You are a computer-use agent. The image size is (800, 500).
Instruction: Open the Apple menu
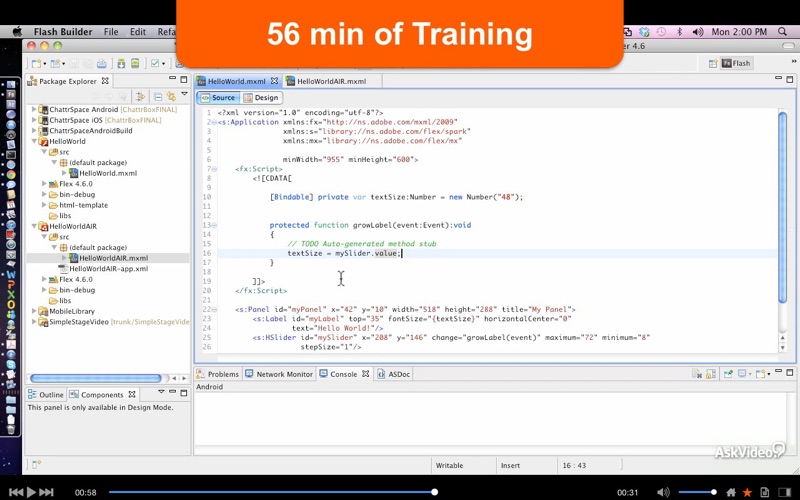click(17, 32)
